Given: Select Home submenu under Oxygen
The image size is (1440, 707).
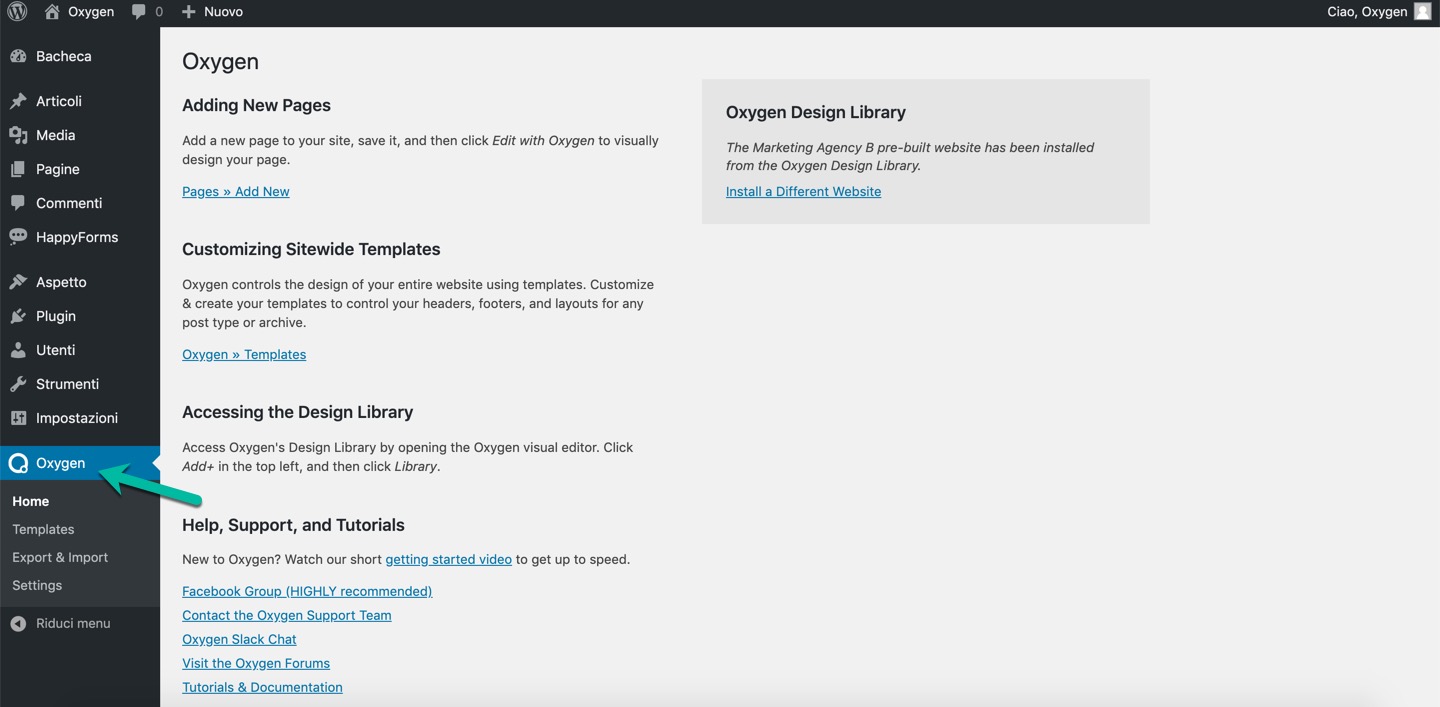Looking at the screenshot, I should [30, 501].
